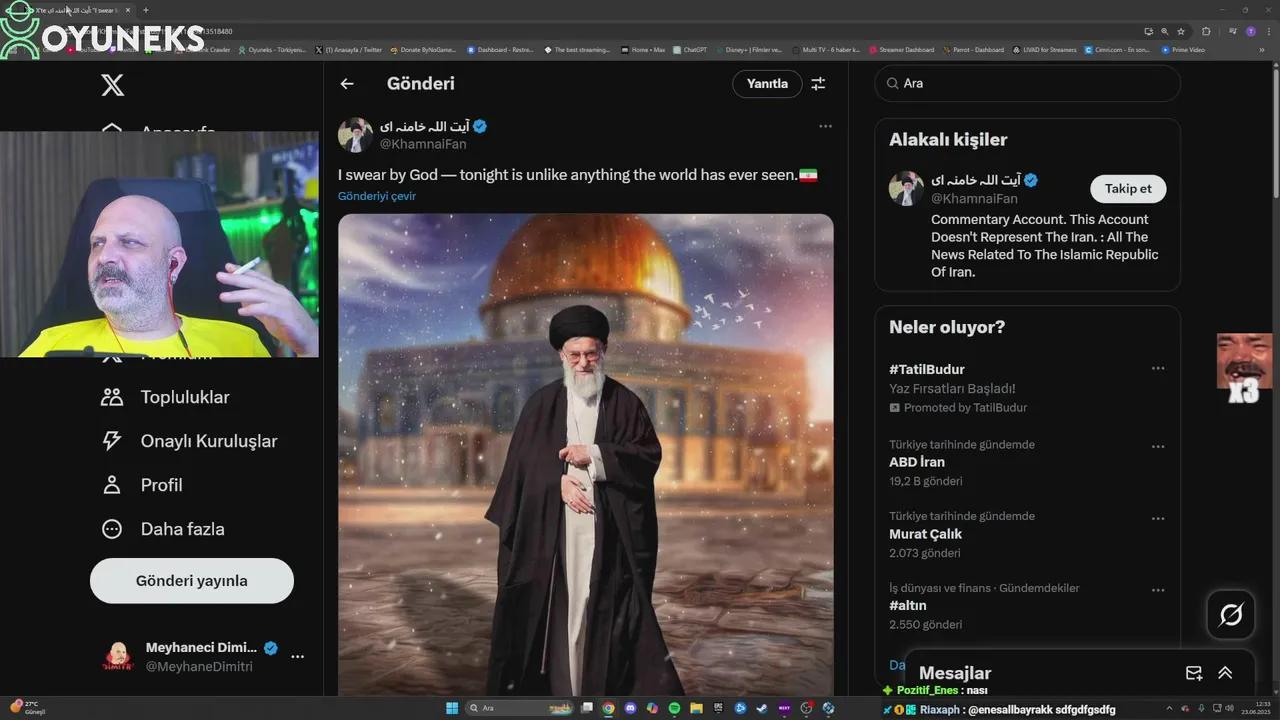Click the Alakalı kişiler avatar of @KhamnaiFan
The height and width of the screenshot is (720, 1280).
(906, 189)
